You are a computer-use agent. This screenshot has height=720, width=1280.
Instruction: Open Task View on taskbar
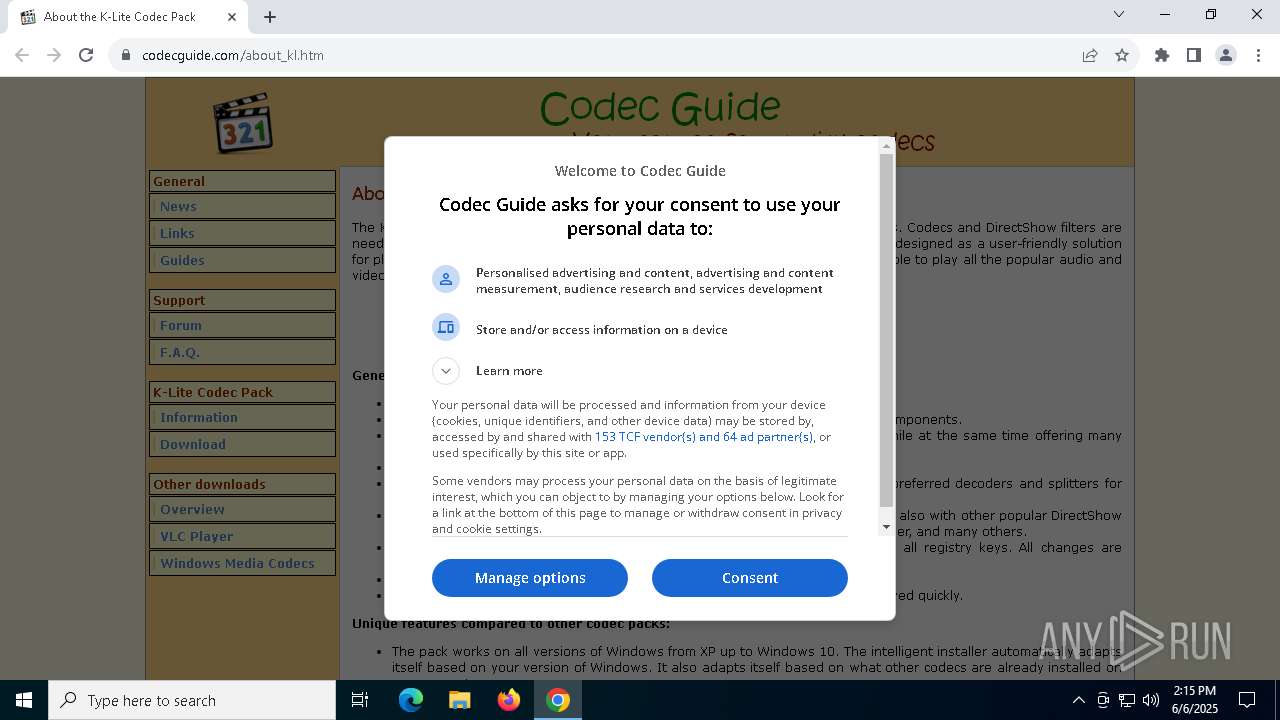coord(360,700)
